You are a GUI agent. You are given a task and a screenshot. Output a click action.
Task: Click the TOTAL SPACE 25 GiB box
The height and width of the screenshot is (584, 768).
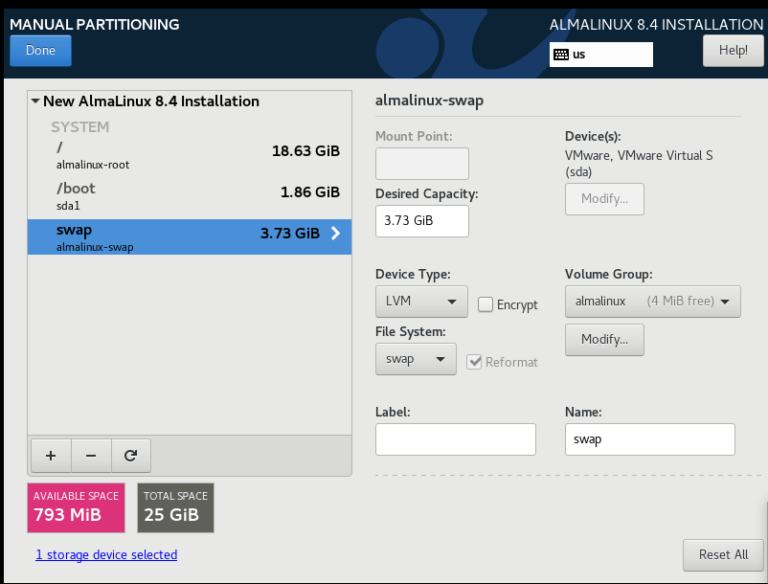(x=175, y=508)
